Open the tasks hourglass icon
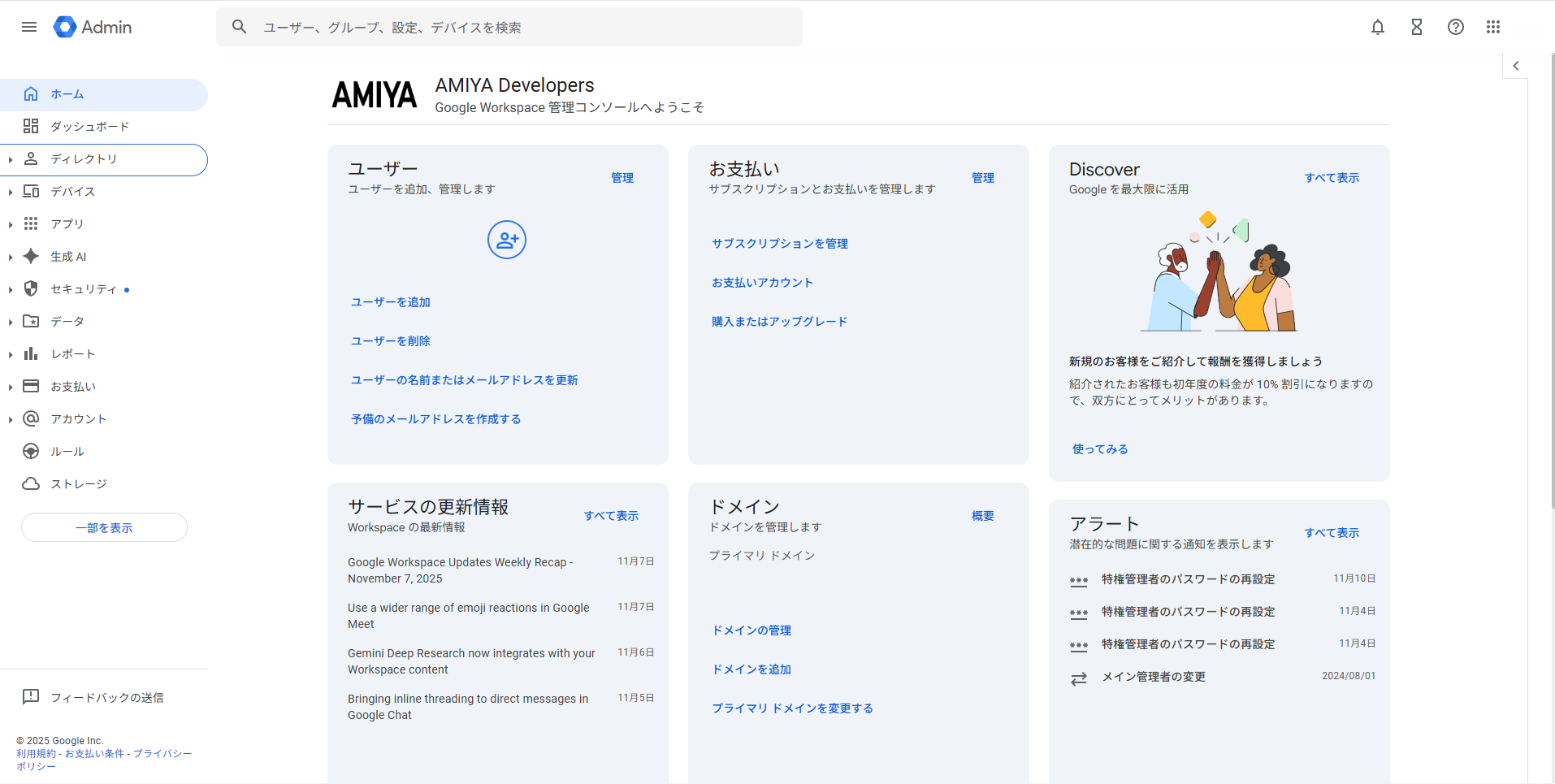The height and width of the screenshot is (784, 1555). pyautogui.click(x=1417, y=27)
